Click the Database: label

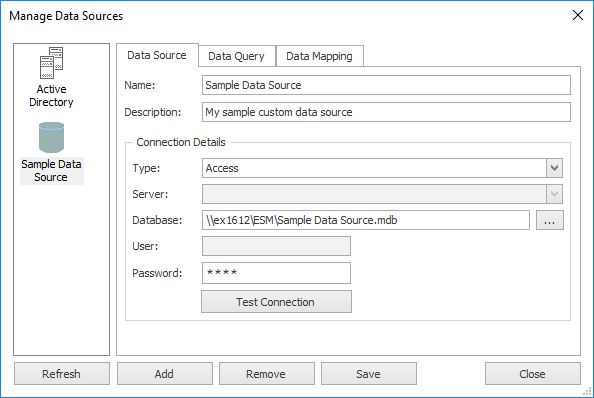(x=157, y=220)
